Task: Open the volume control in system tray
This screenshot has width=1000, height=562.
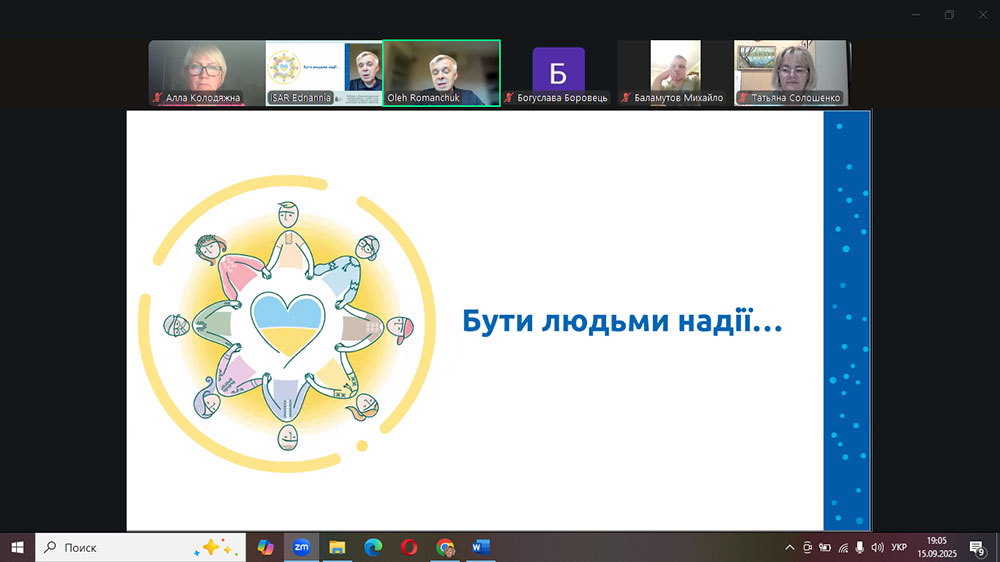Action: pyautogui.click(x=877, y=547)
